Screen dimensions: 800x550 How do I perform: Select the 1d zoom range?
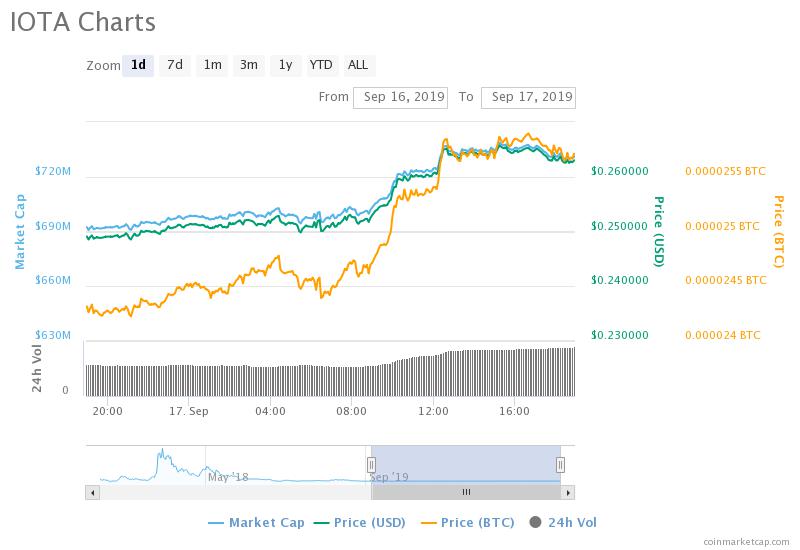point(138,65)
